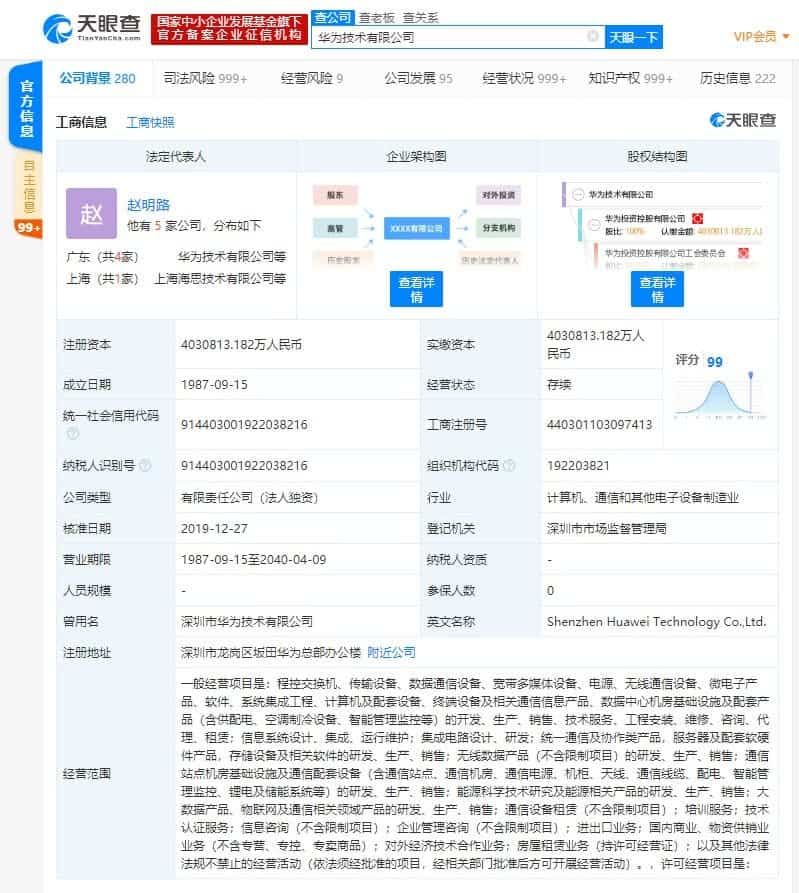Select company type 有限责任公司(法人独资)

click(x=249, y=497)
